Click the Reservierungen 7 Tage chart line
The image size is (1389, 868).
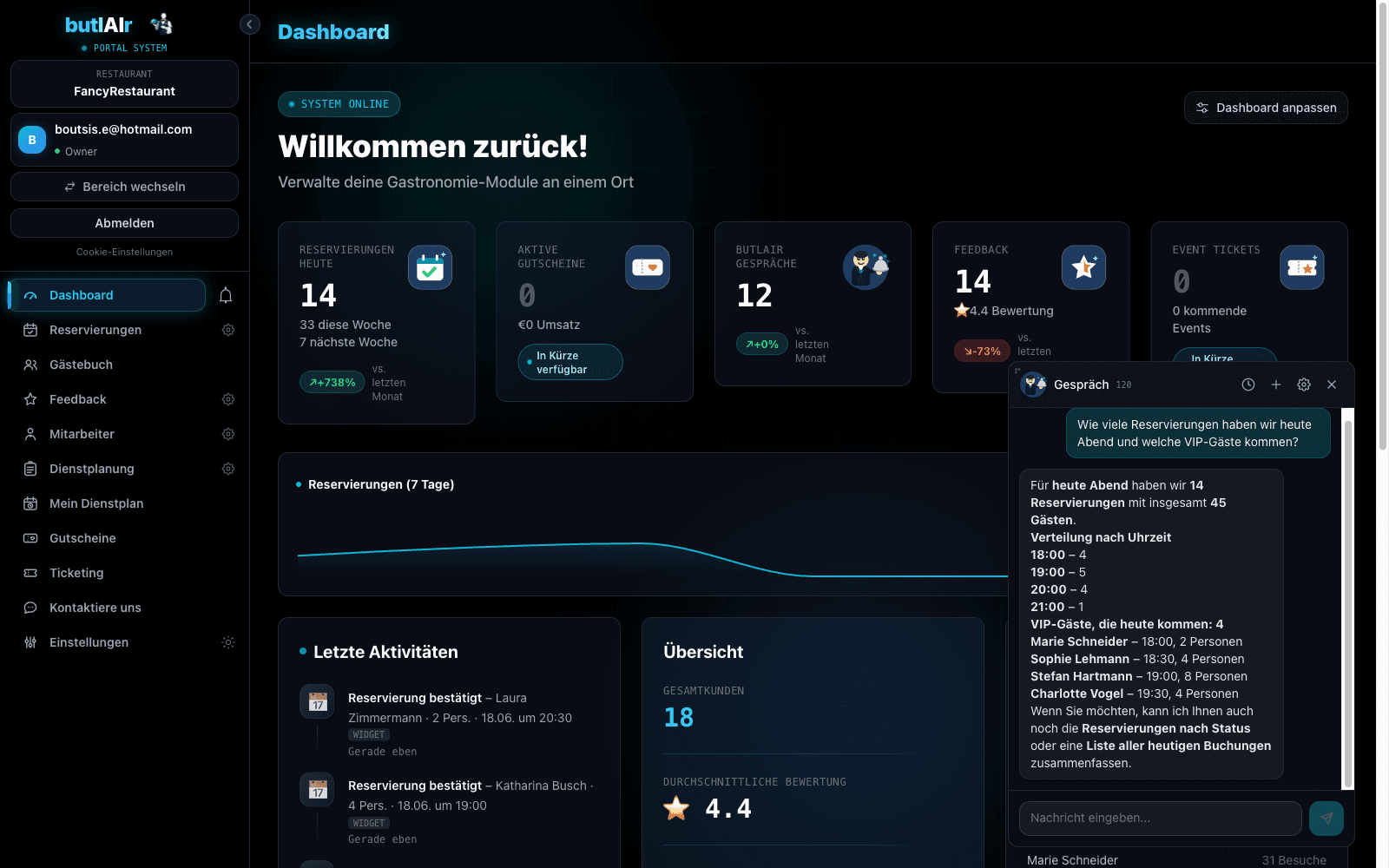652,559
